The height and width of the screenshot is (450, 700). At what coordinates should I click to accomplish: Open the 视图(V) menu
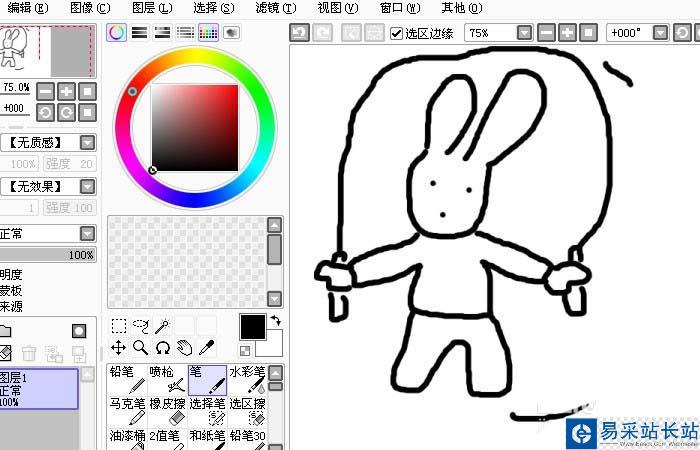338,8
